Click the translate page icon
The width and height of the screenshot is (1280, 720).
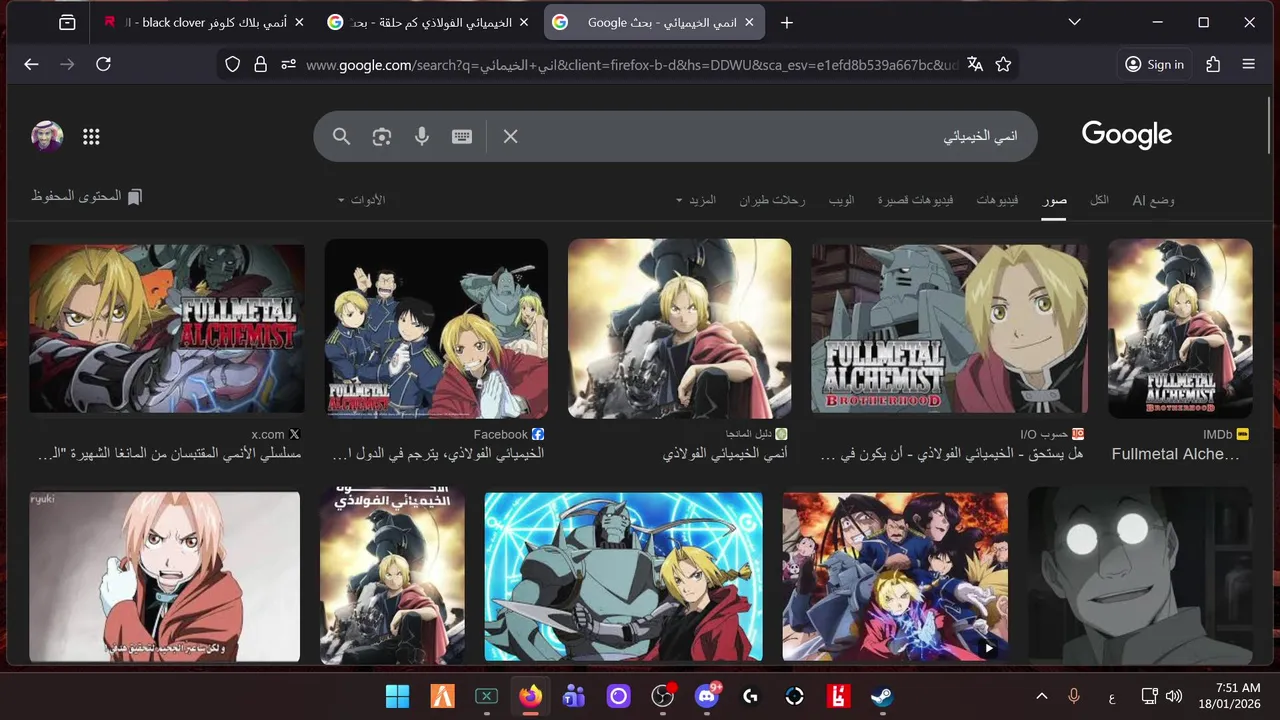point(975,64)
